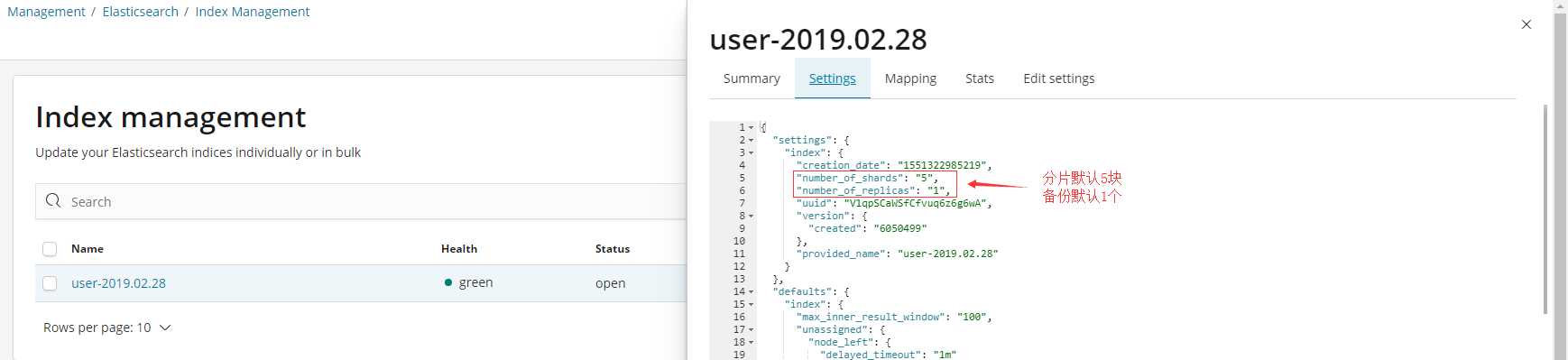Focus the index Search field
The image size is (1568, 360).
(361, 201)
